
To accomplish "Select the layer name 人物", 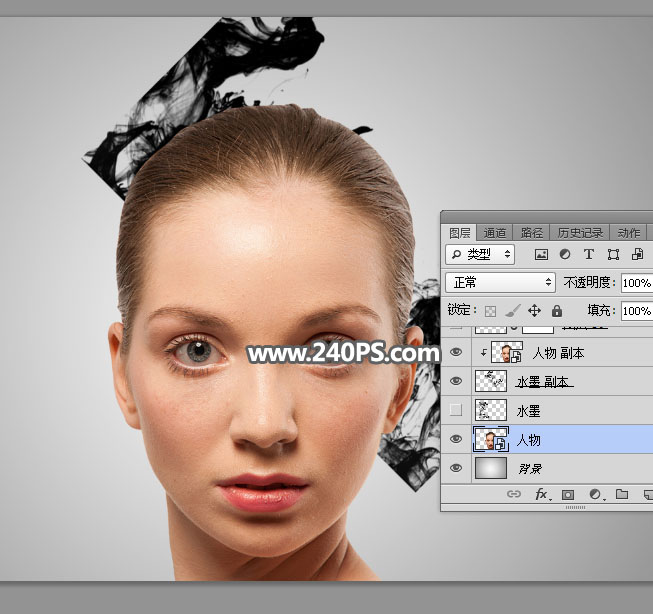I will pyautogui.click(x=528, y=440).
